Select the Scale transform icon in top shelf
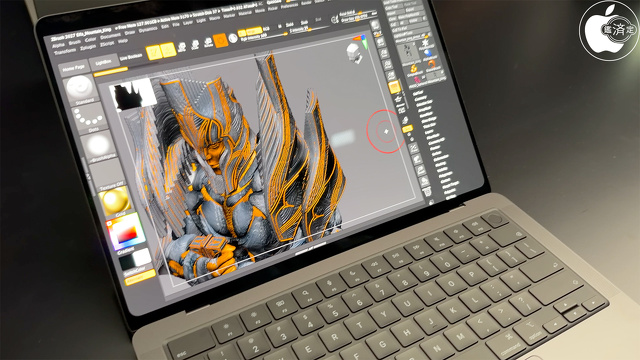Screen dimensions: 640x360 click(195, 45)
